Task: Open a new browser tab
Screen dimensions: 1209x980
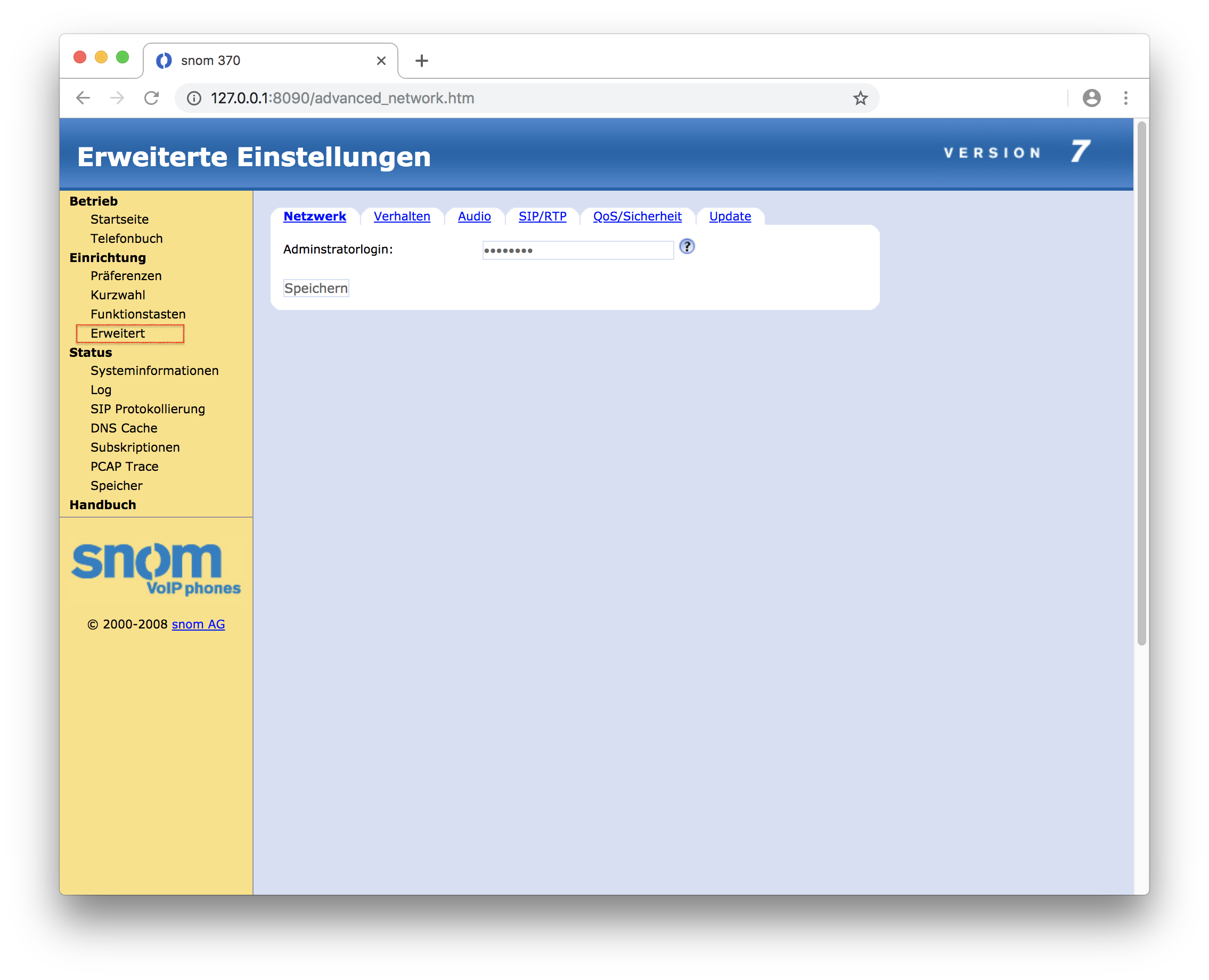Action: click(x=422, y=60)
